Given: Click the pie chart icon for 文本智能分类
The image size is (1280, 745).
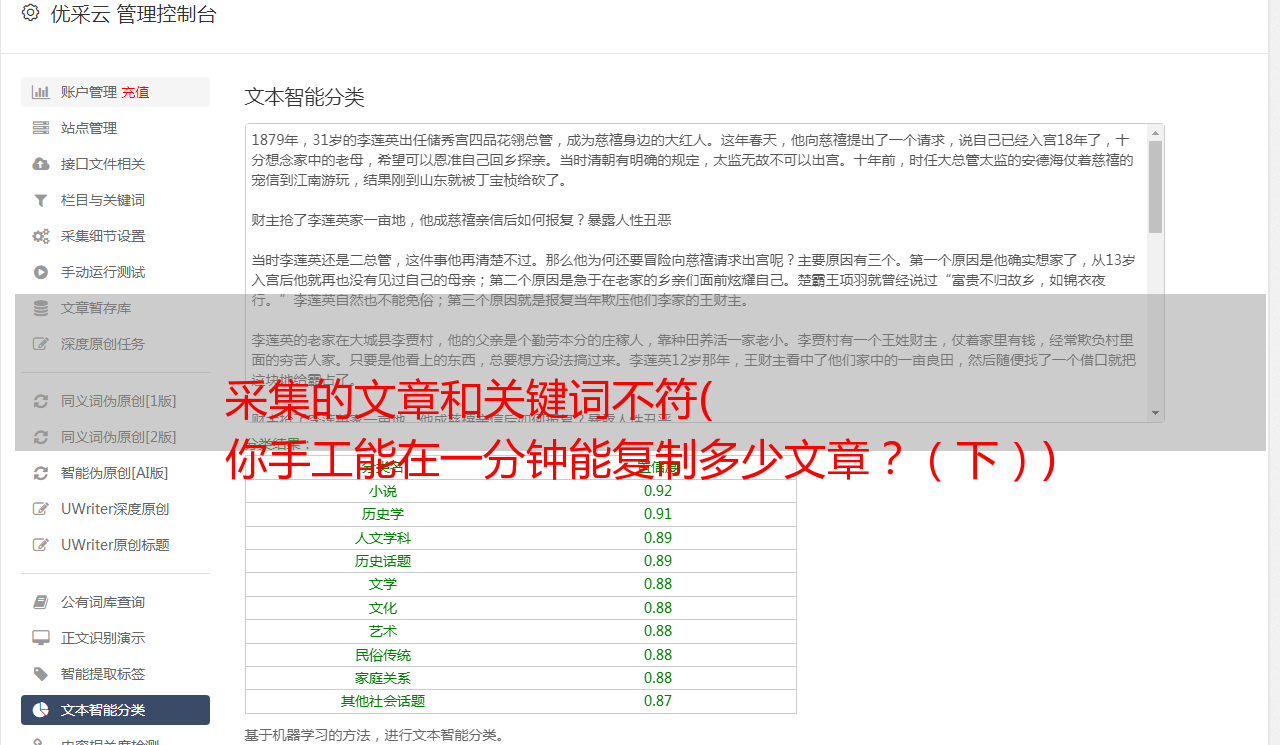Looking at the screenshot, I should [41, 710].
